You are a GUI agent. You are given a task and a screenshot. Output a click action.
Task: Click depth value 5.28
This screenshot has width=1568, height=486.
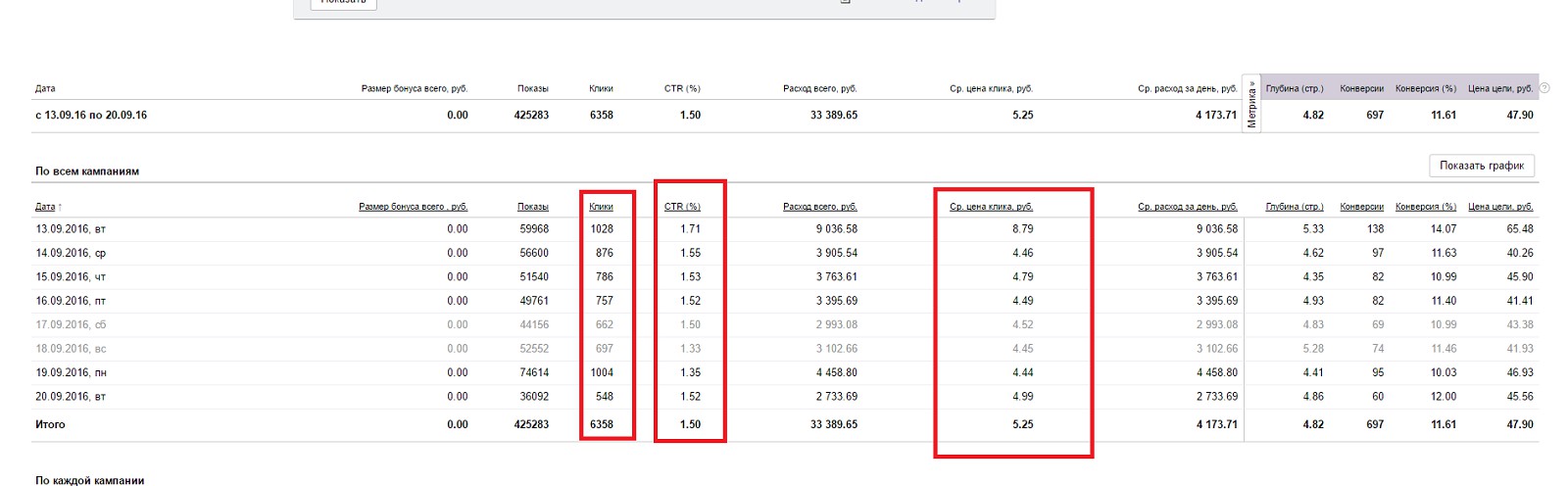point(1313,349)
